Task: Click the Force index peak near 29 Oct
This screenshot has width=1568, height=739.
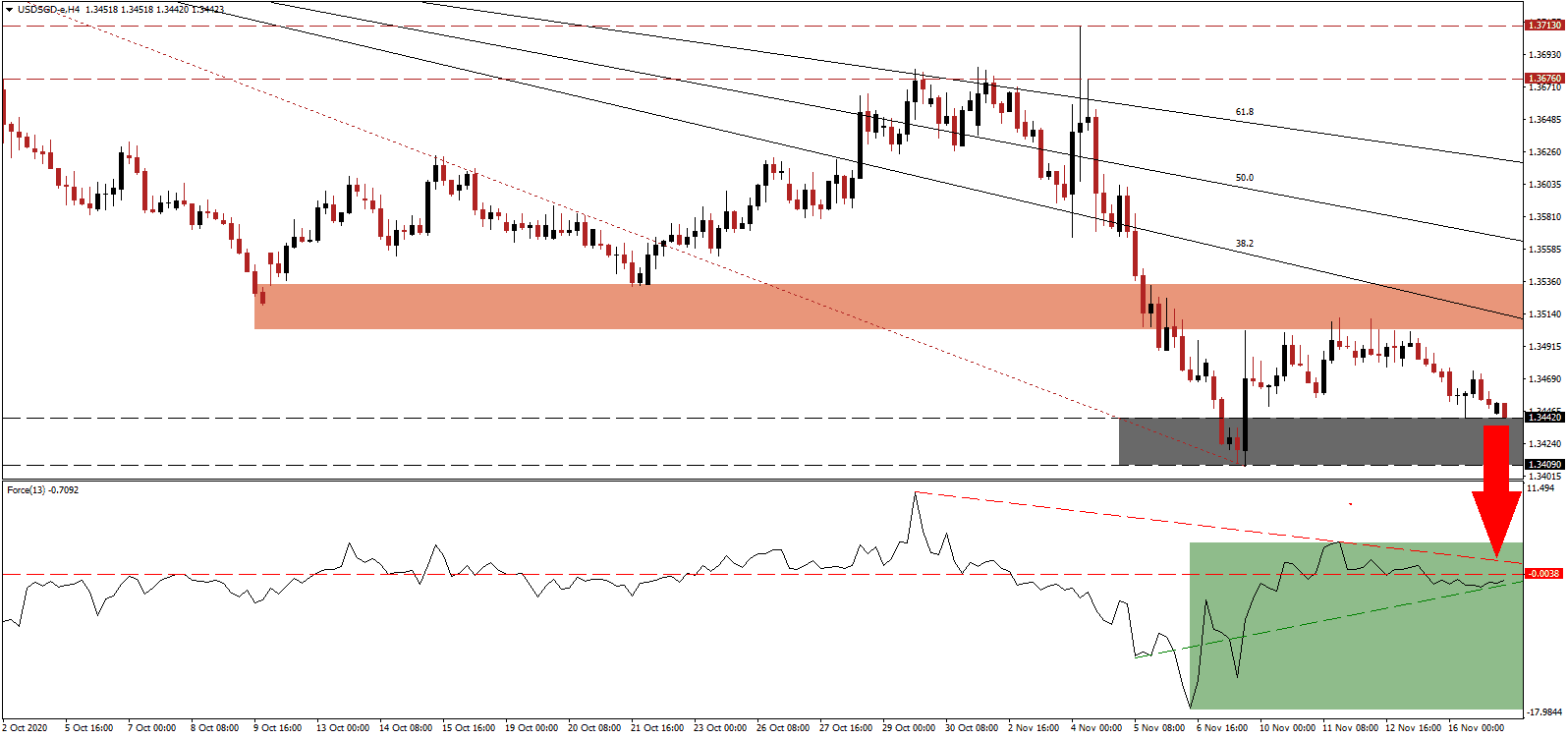Action: pos(915,493)
